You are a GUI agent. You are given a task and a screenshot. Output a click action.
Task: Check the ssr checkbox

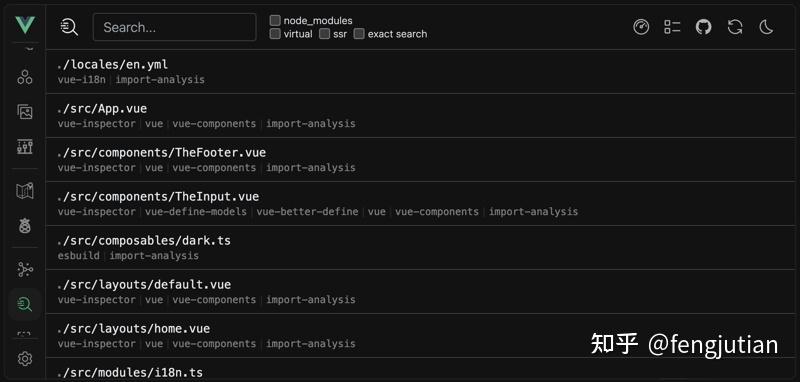pos(324,34)
